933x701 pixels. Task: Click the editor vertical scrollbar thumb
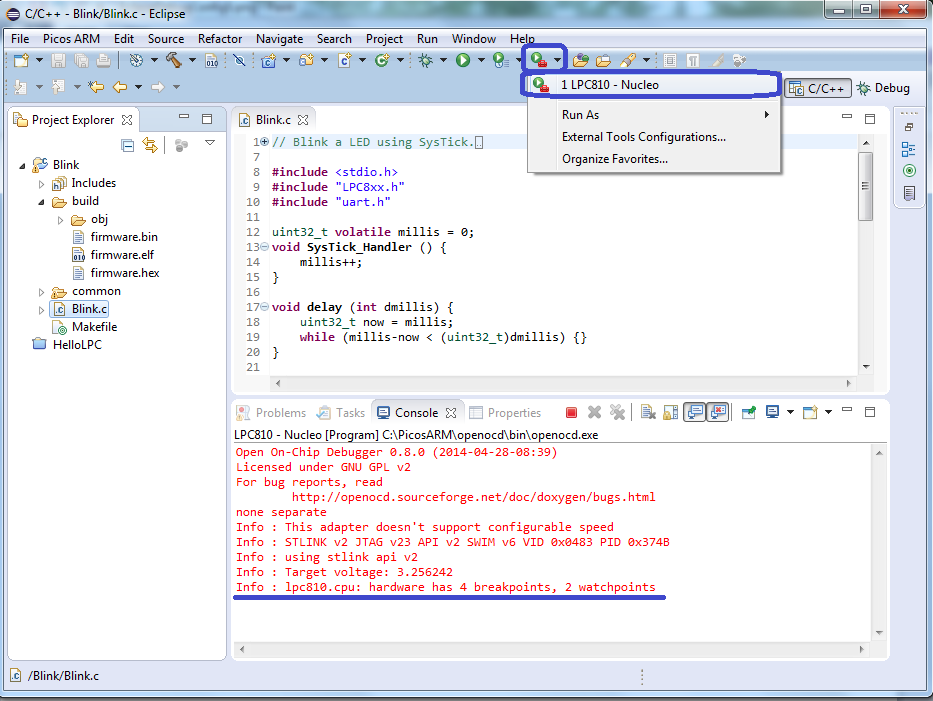(x=866, y=186)
